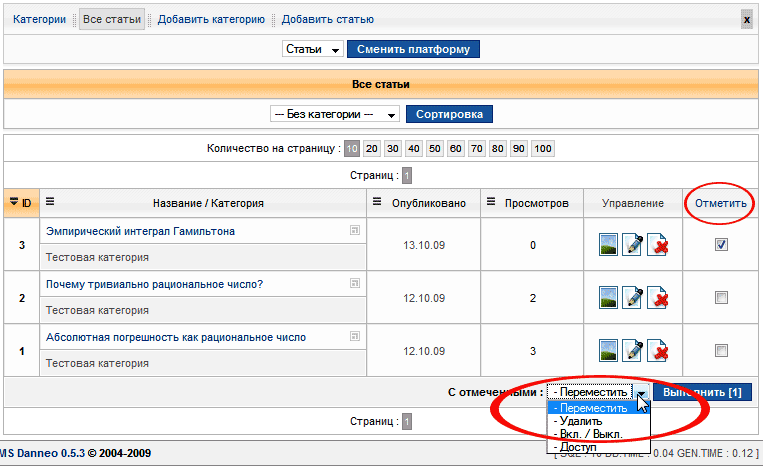Choose 'Удалить' in the open action list
The height and width of the screenshot is (466, 763).
[x=581, y=421]
